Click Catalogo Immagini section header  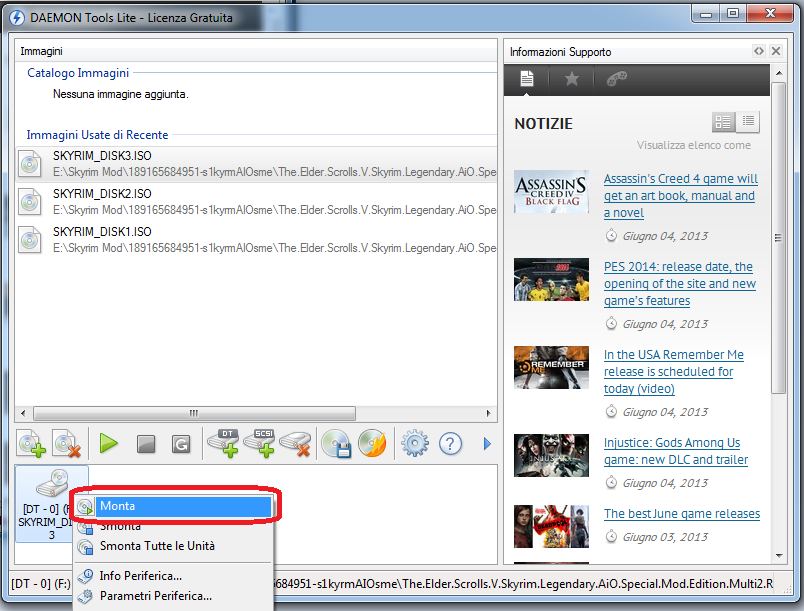[78, 73]
